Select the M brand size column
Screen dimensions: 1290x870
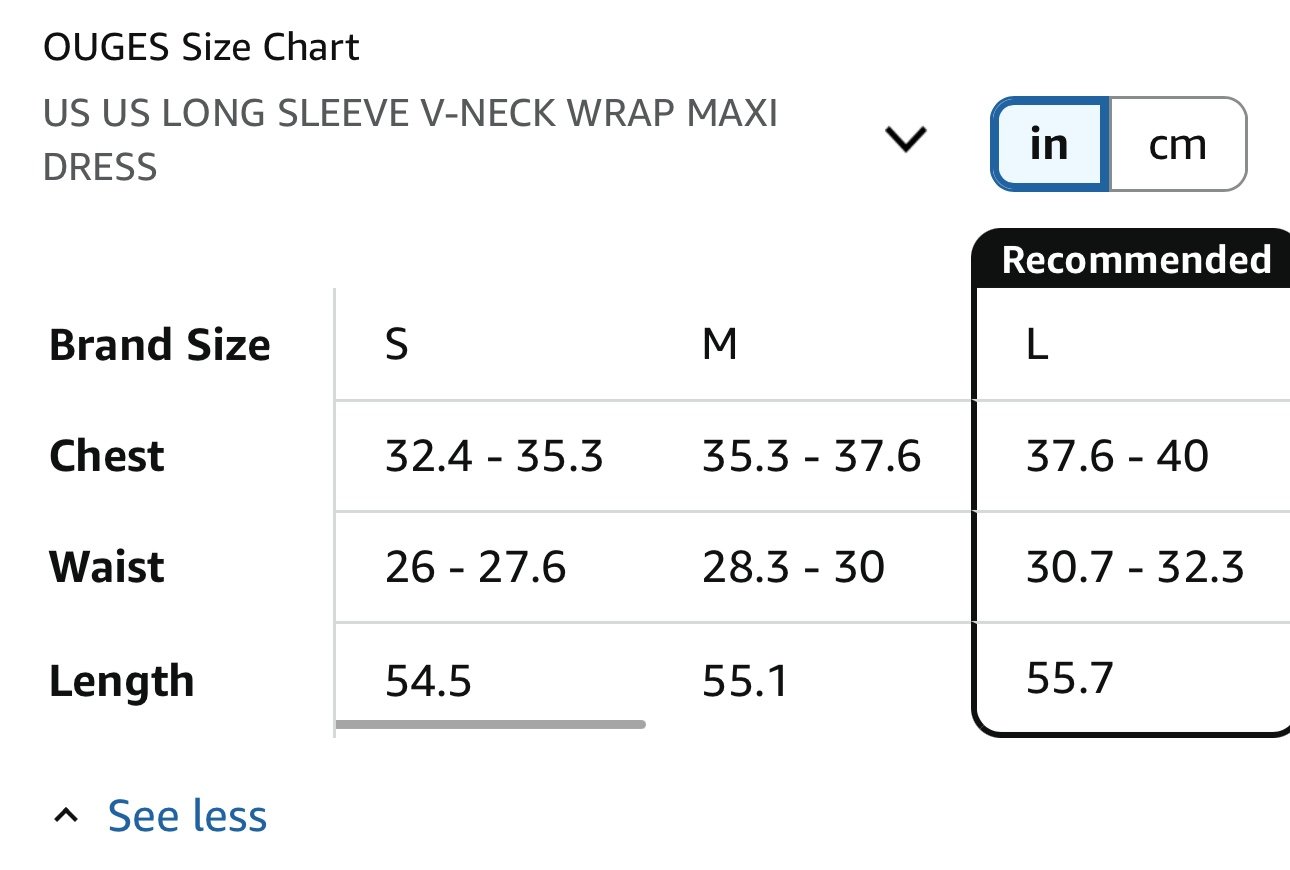(x=720, y=346)
